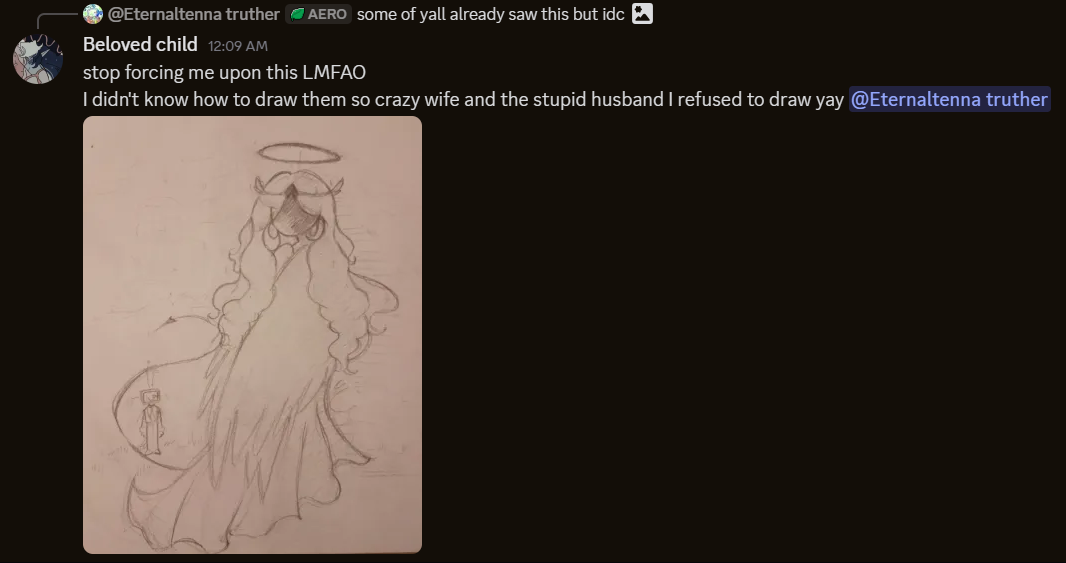Click the empty chat area right of the image
This screenshot has height=563, width=1066.
point(741,333)
